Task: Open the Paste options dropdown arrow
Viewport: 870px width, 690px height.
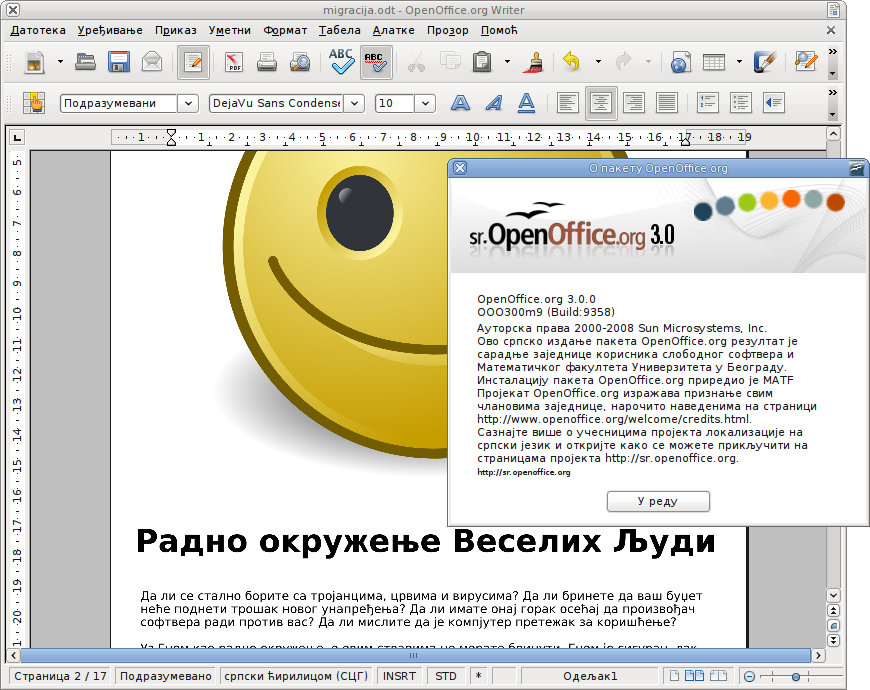Action: [x=507, y=62]
